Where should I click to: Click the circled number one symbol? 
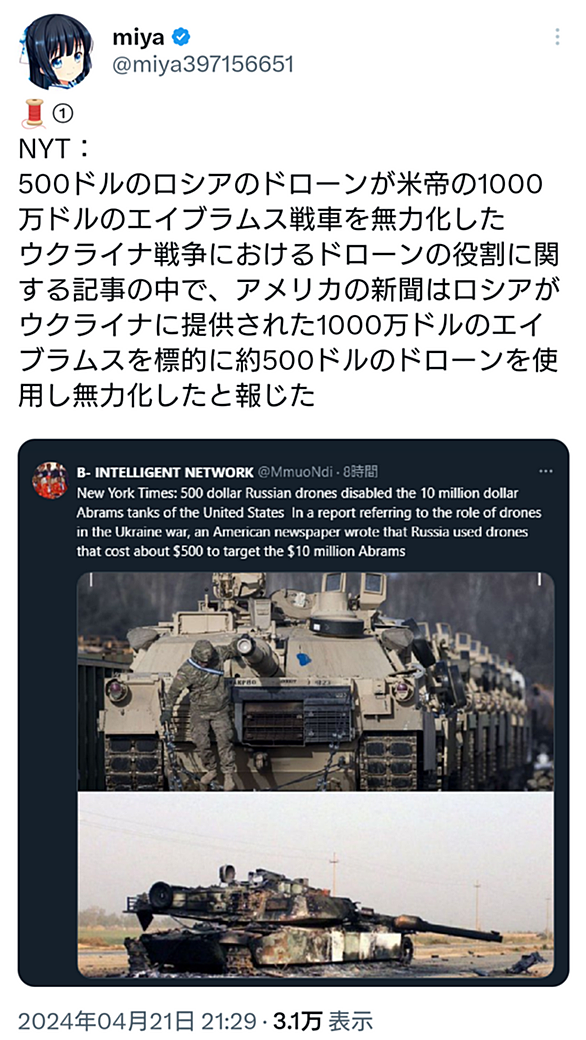pyautogui.click(x=62, y=115)
